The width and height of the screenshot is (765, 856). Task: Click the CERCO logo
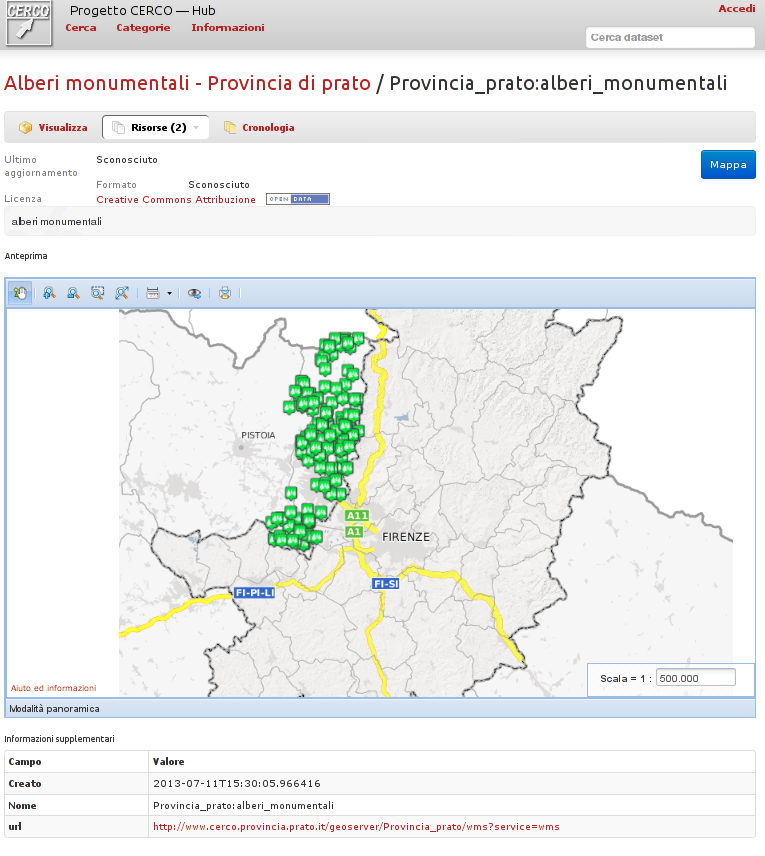pos(29,23)
